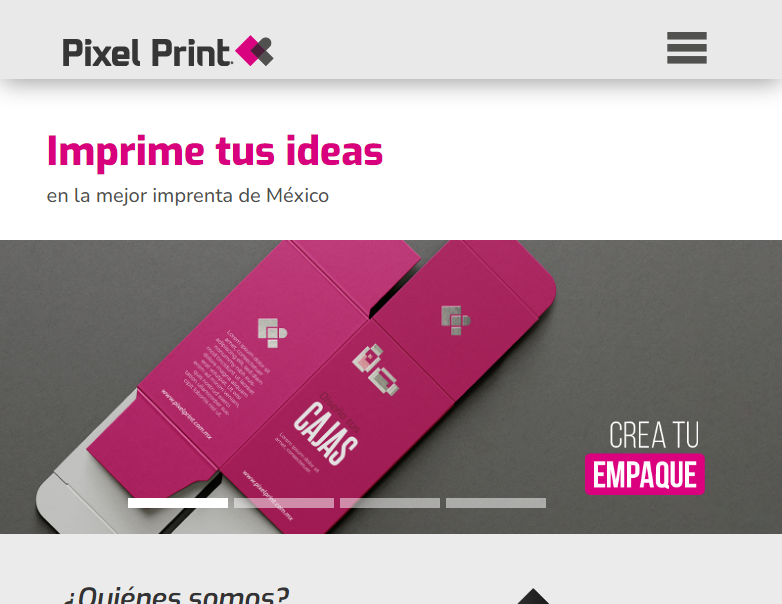Click the dark diamond shape beside ¿Quiénes somos?
The height and width of the screenshot is (604, 782).
pos(533,597)
